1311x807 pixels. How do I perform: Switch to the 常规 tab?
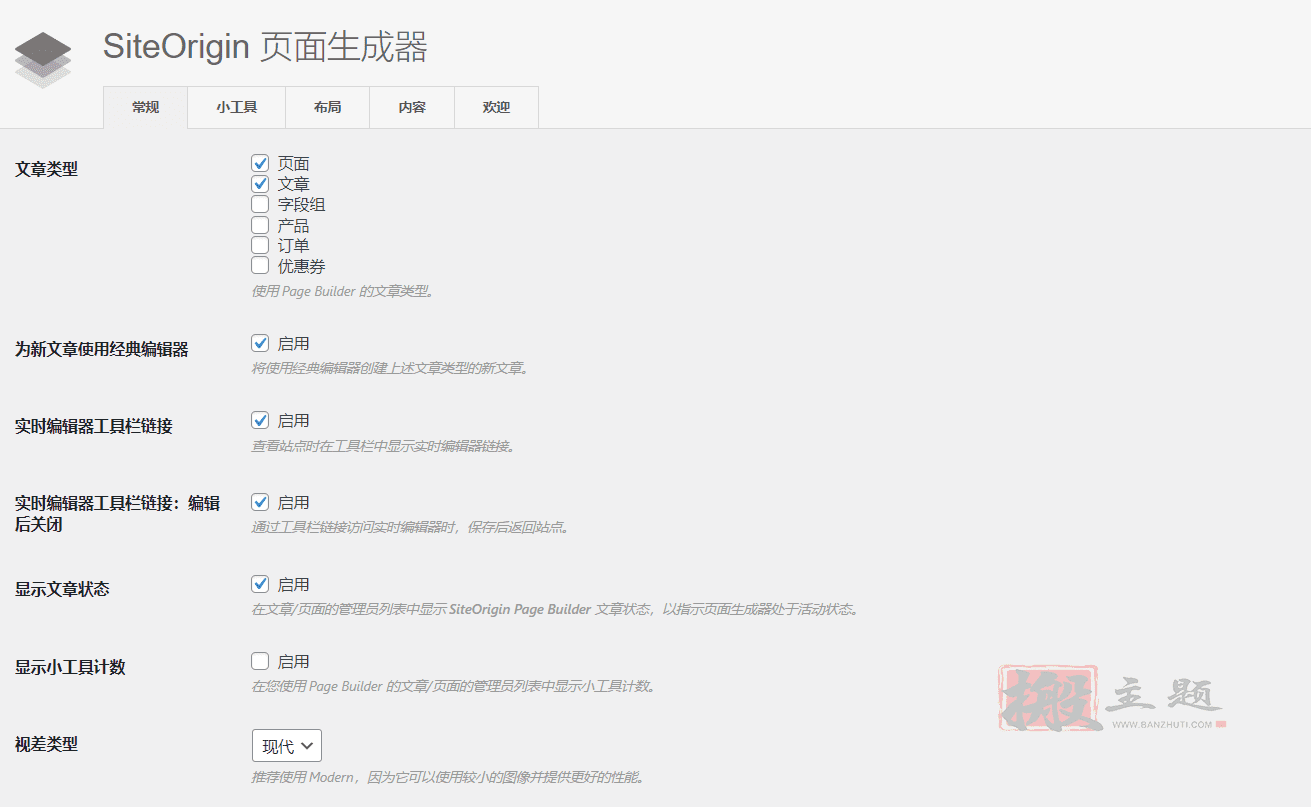coord(145,108)
